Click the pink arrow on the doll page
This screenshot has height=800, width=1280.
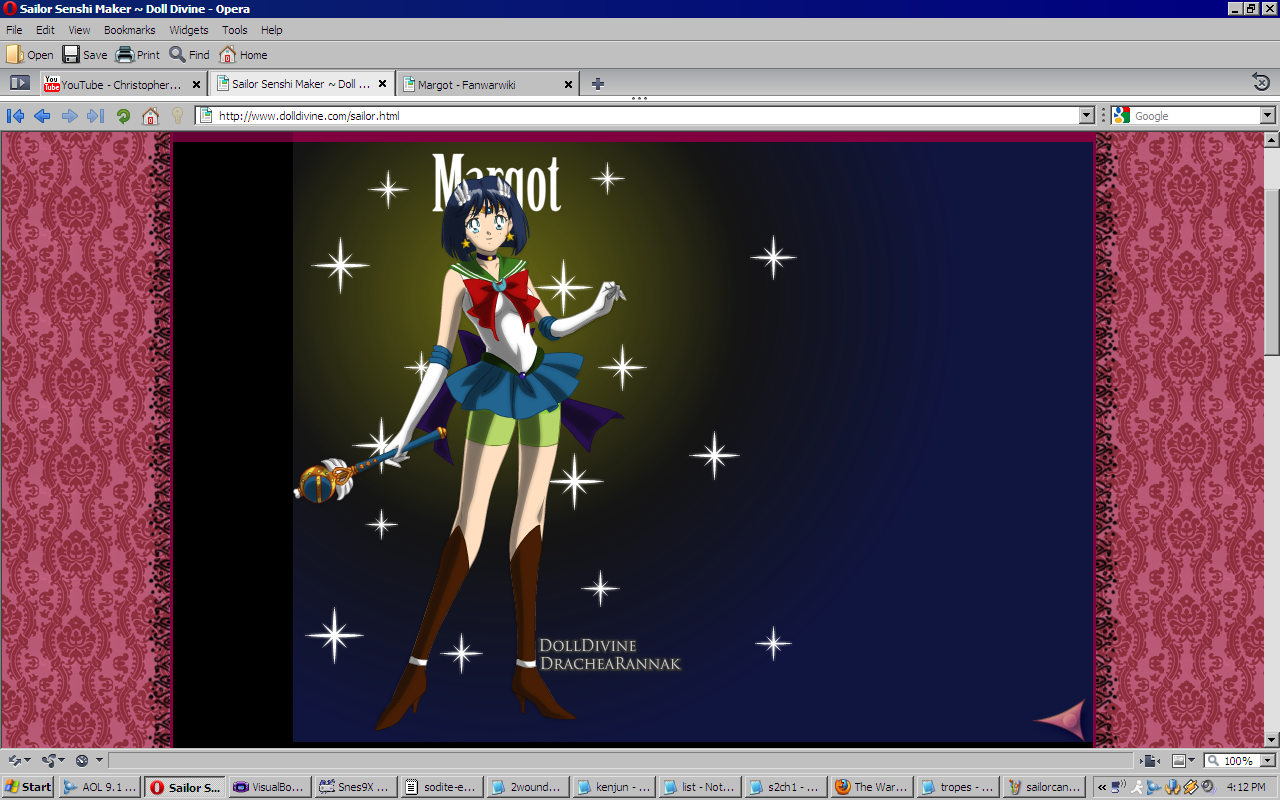point(1060,719)
